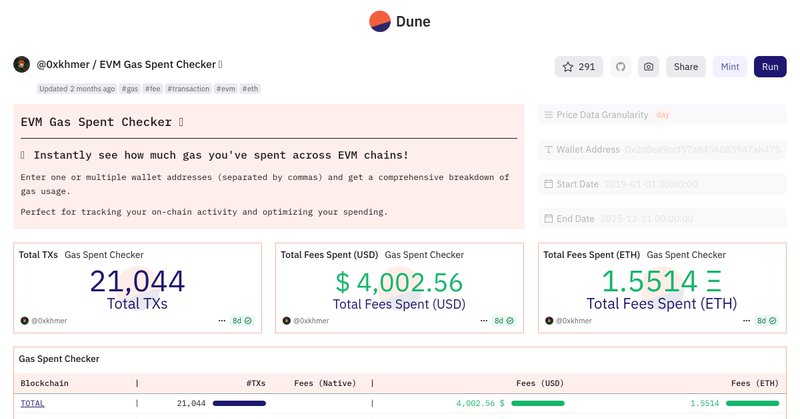Screen dimensions: 800x419
Task: Click the #eth tag
Action: pyautogui.click(x=250, y=89)
